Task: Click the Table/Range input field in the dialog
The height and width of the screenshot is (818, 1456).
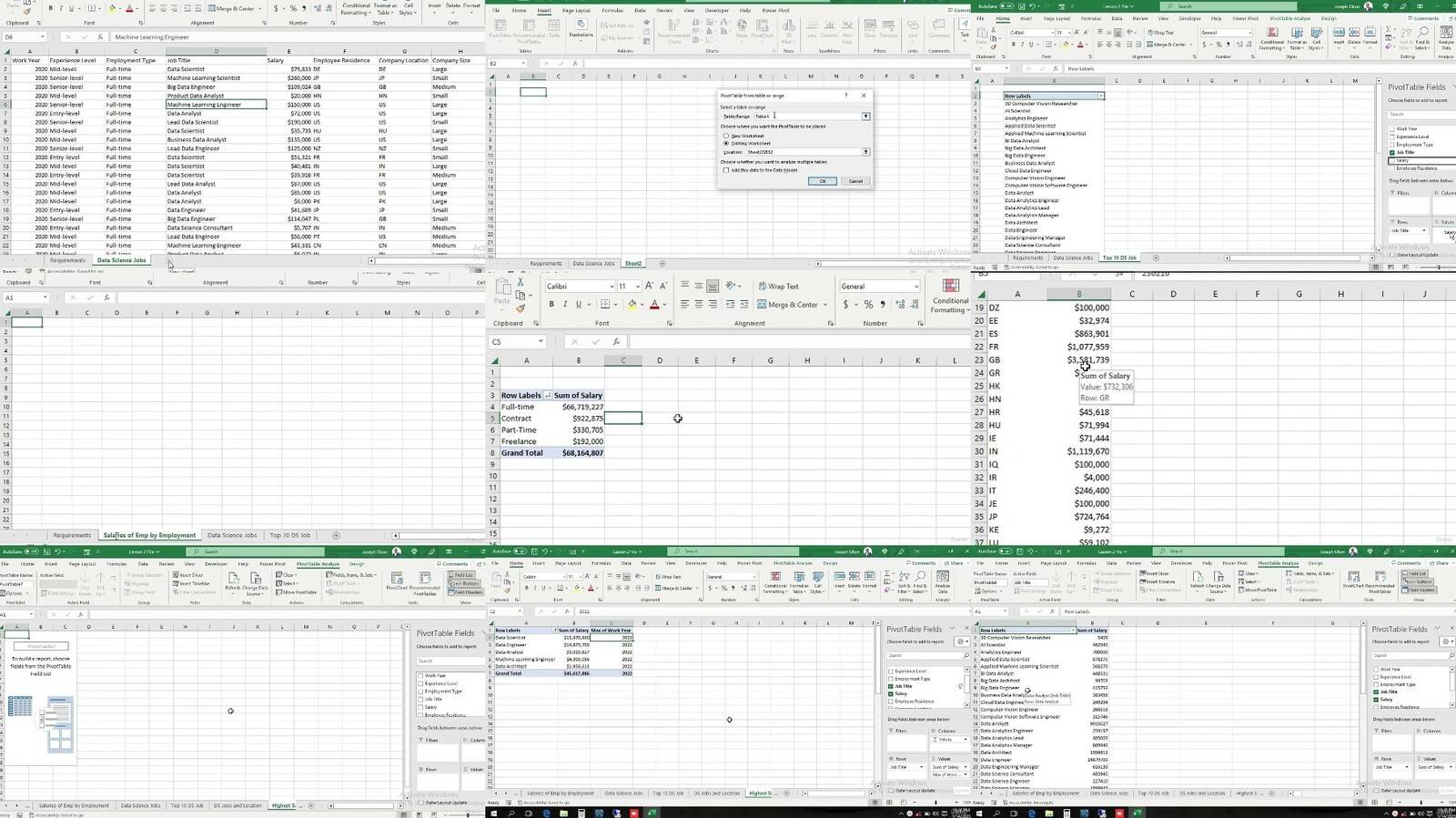Action: coord(805,116)
